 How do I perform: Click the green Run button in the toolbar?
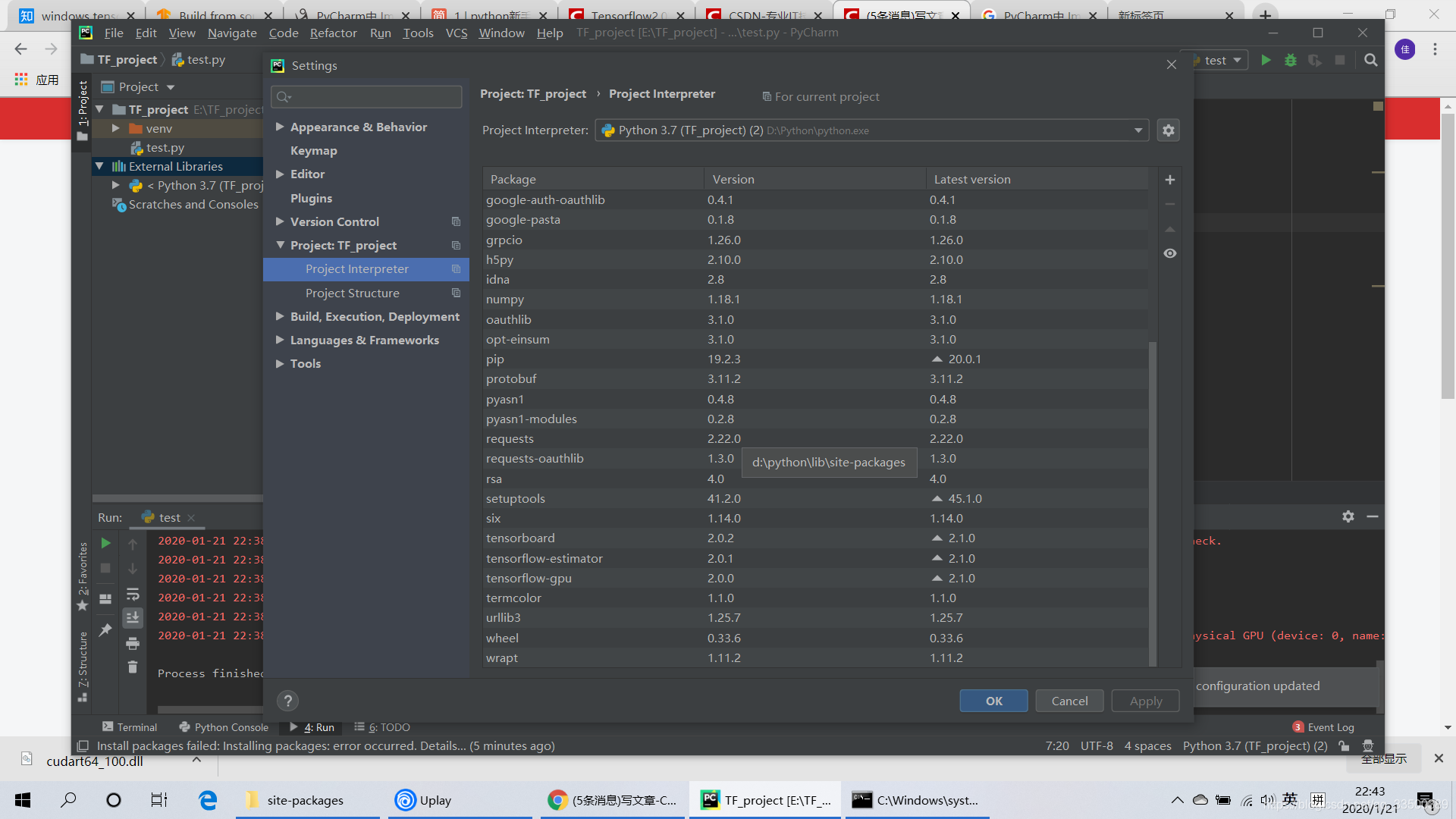point(1266,60)
